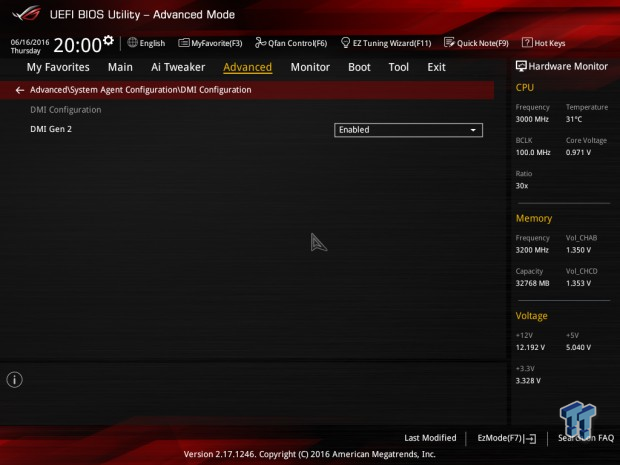Click the Version 2.17.1246 copyright text

click(x=310, y=454)
